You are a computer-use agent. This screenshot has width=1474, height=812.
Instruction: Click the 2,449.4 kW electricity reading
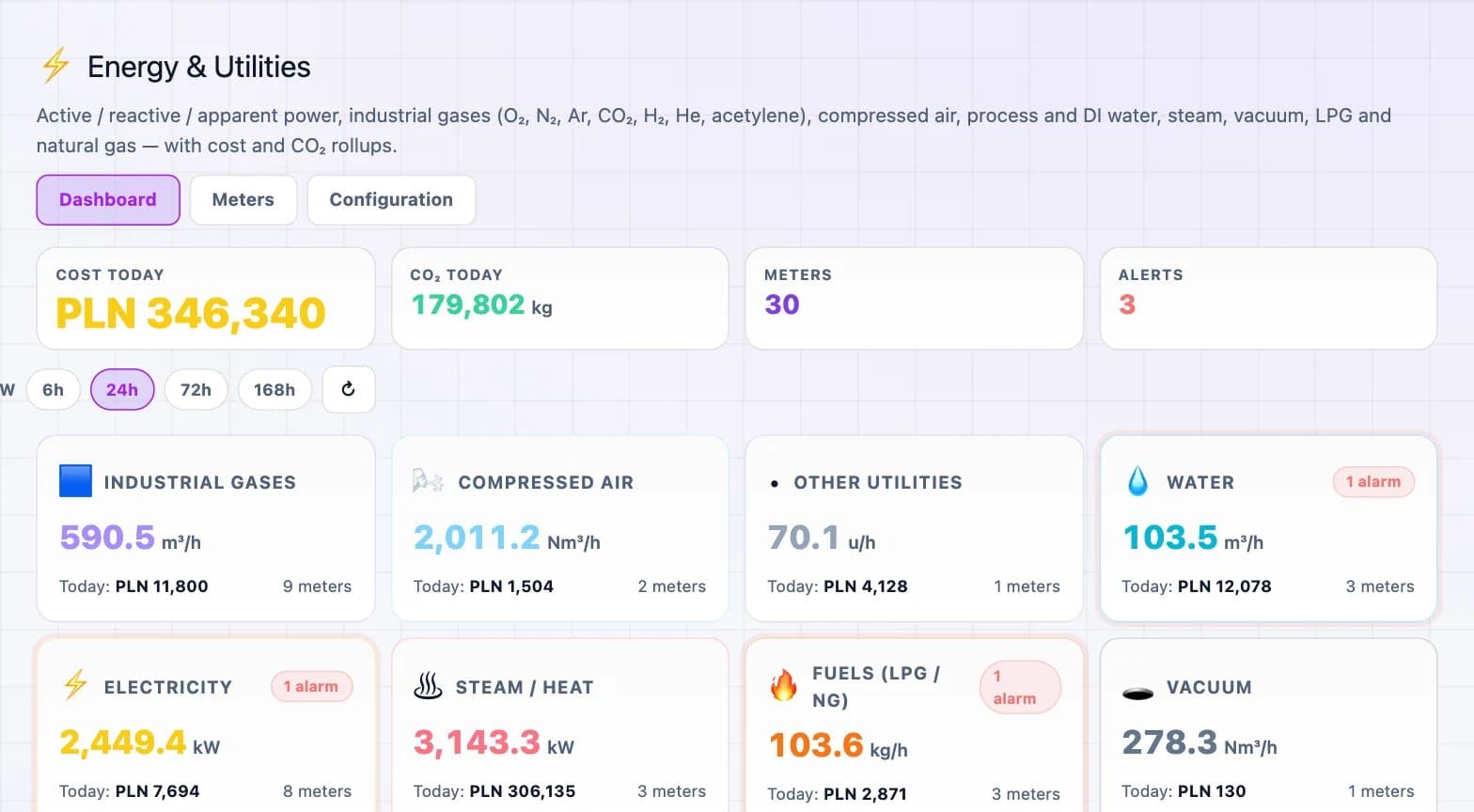(x=140, y=742)
